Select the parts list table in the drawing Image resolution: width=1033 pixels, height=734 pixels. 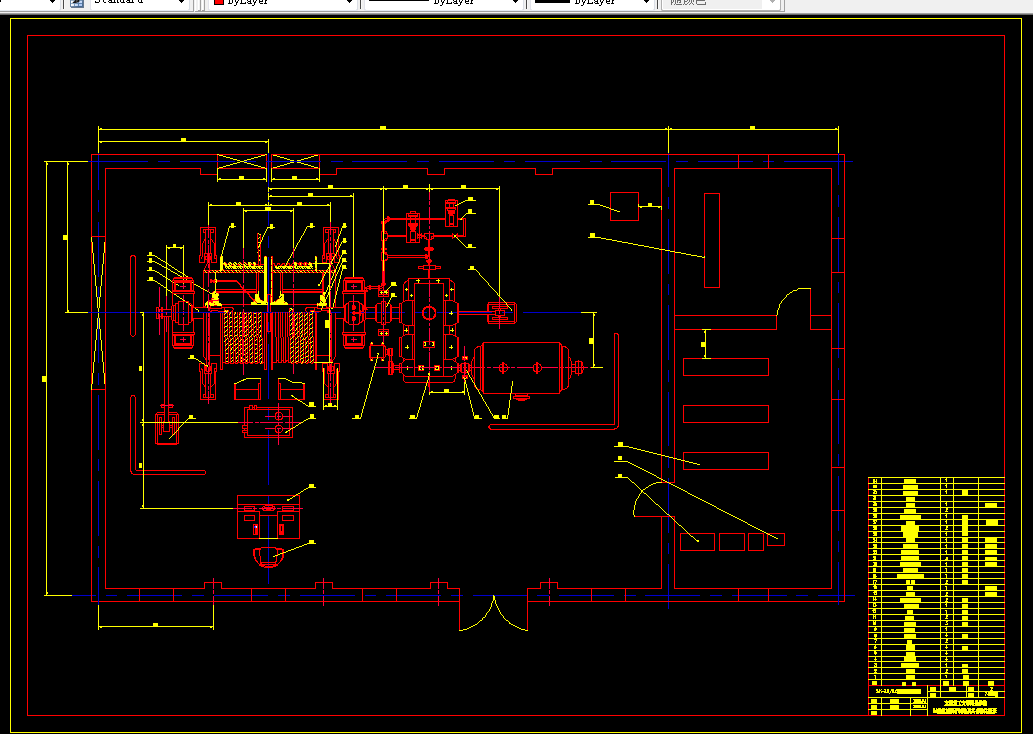pyautogui.click(x=936, y=581)
